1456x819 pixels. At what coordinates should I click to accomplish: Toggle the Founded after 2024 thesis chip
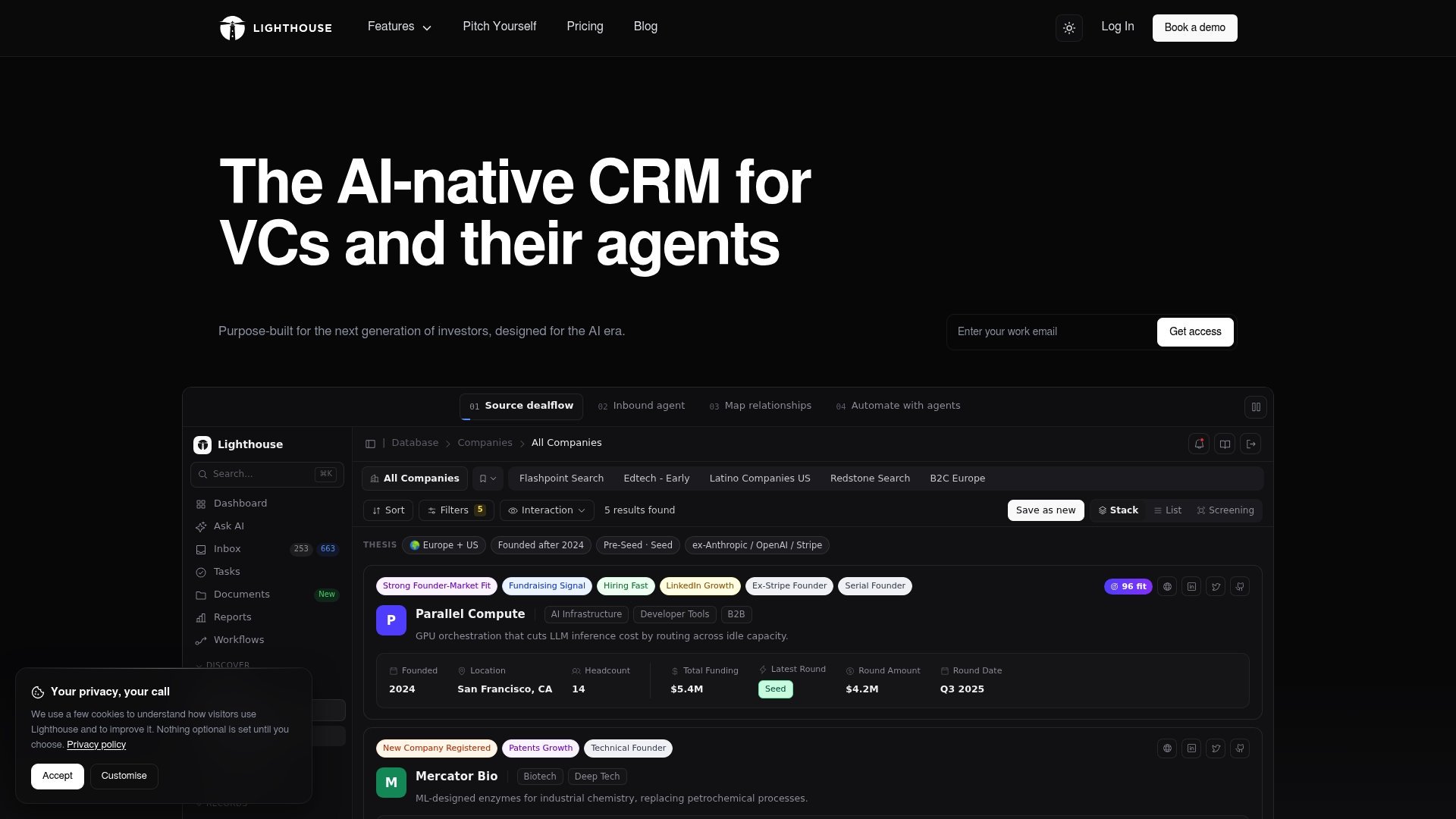point(541,545)
